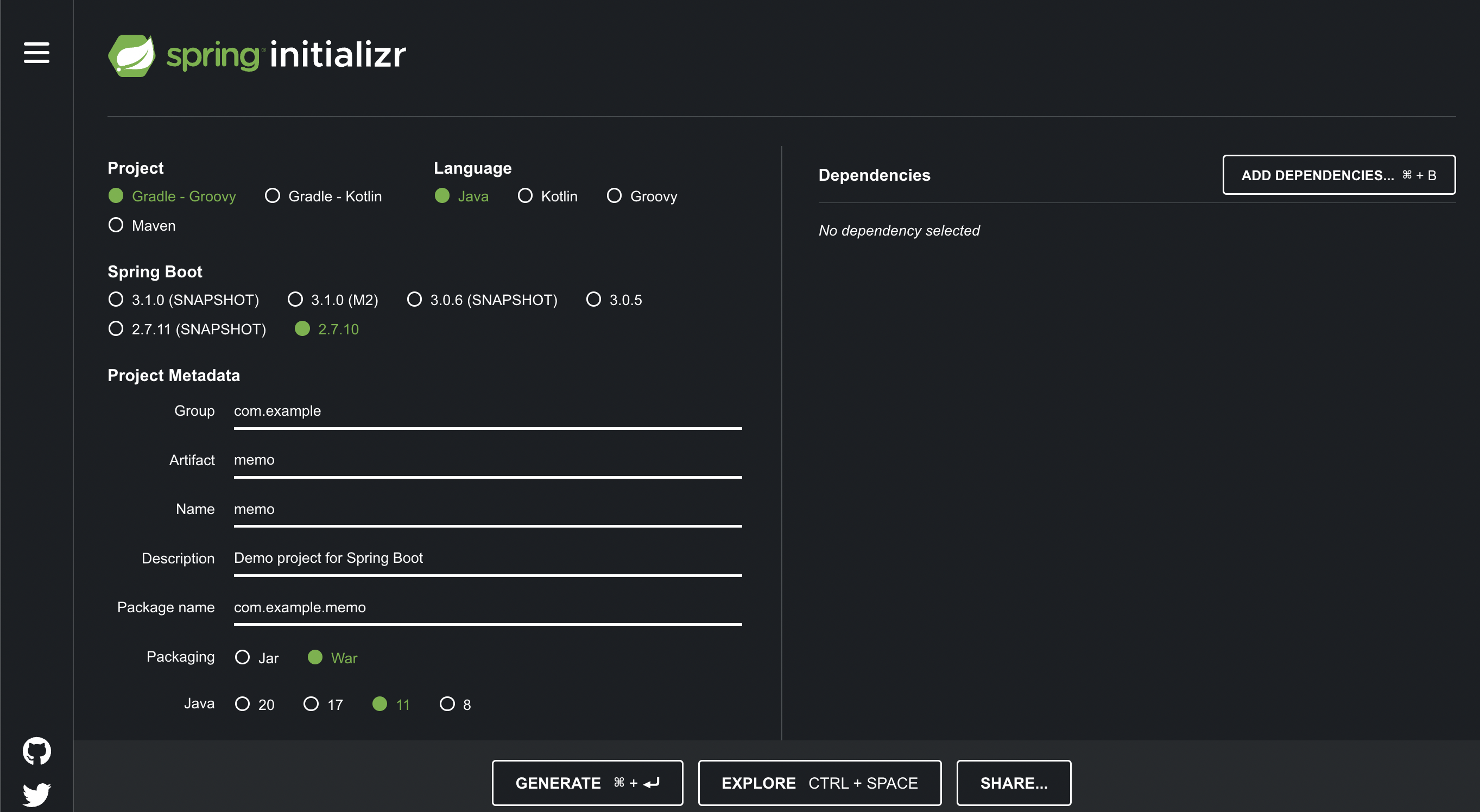Open the hamburger menu
Image resolution: width=1480 pixels, height=812 pixels.
pyautogui.click(x=36, y=53)
